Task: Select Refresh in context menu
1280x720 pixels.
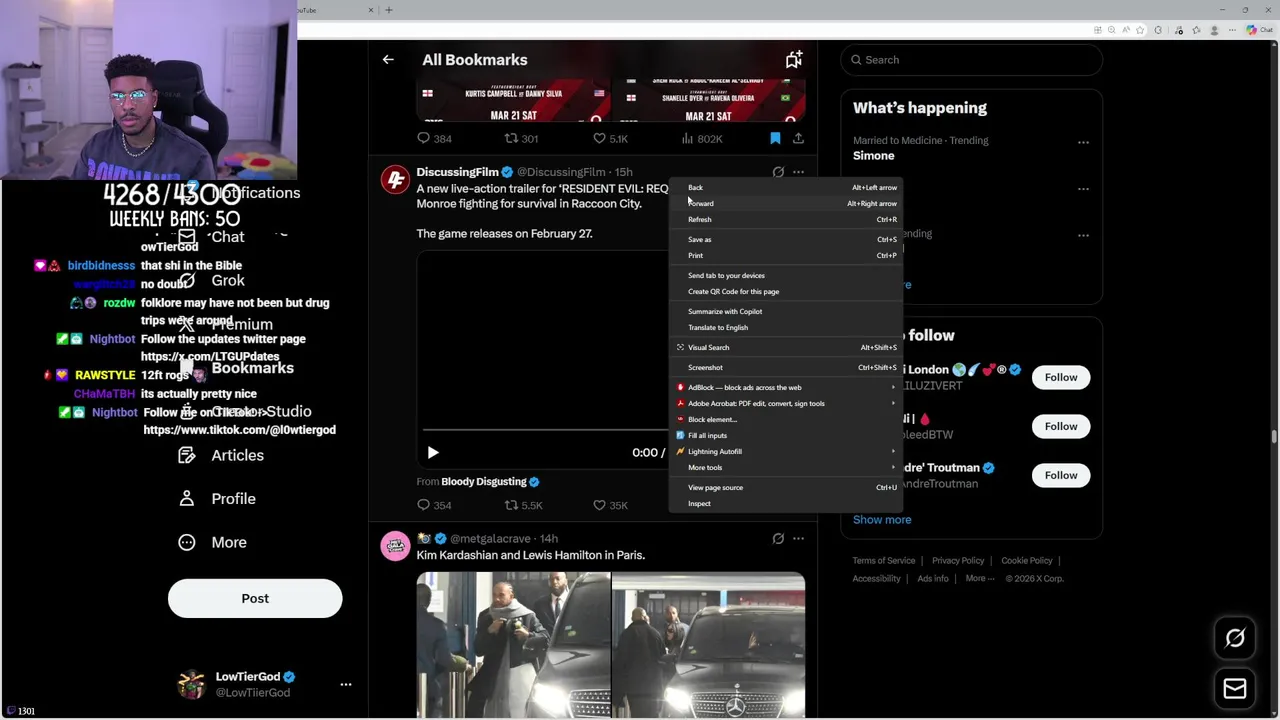Action: pyautogui.click(x=785, y=219)
